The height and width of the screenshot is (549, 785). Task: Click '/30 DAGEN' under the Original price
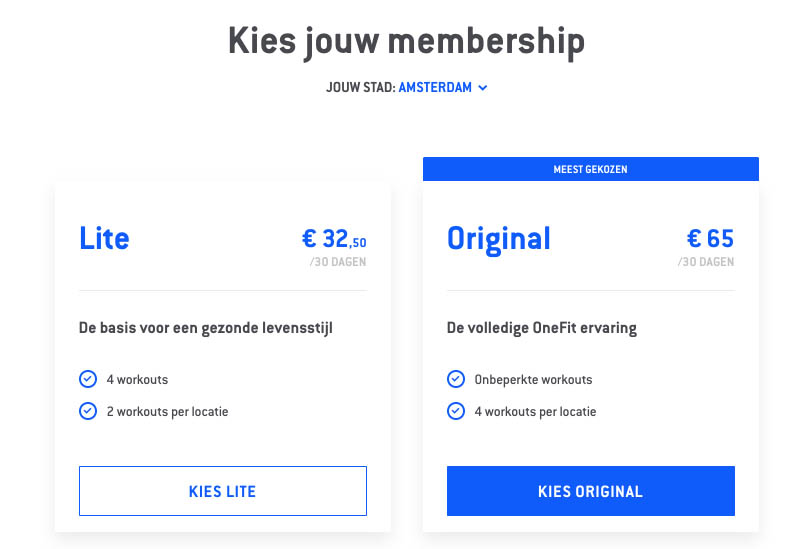point(706,262)
